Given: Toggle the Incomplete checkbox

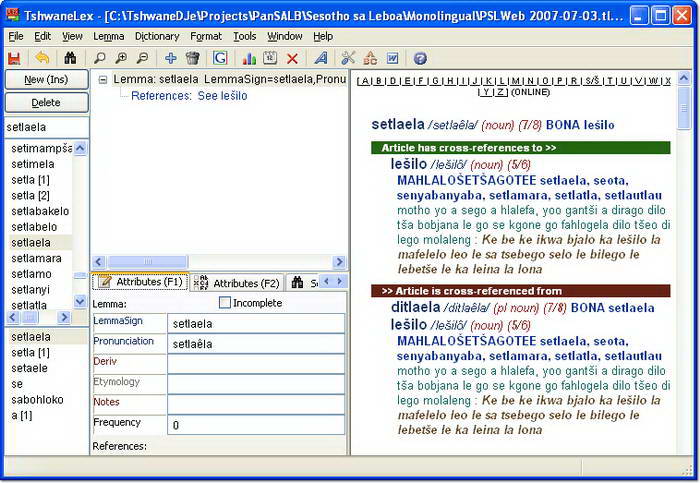Looking at the screenshot, I should (225, 303).
